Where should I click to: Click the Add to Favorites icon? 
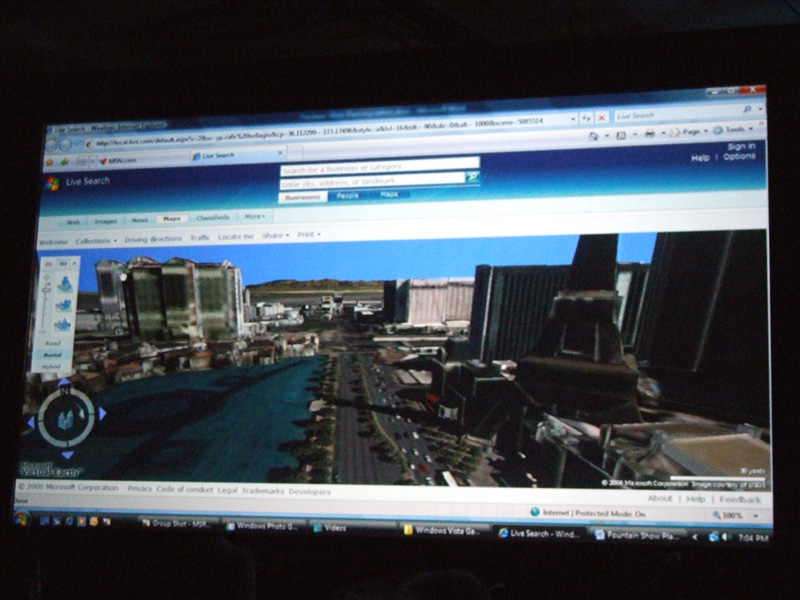coord(65,162)
